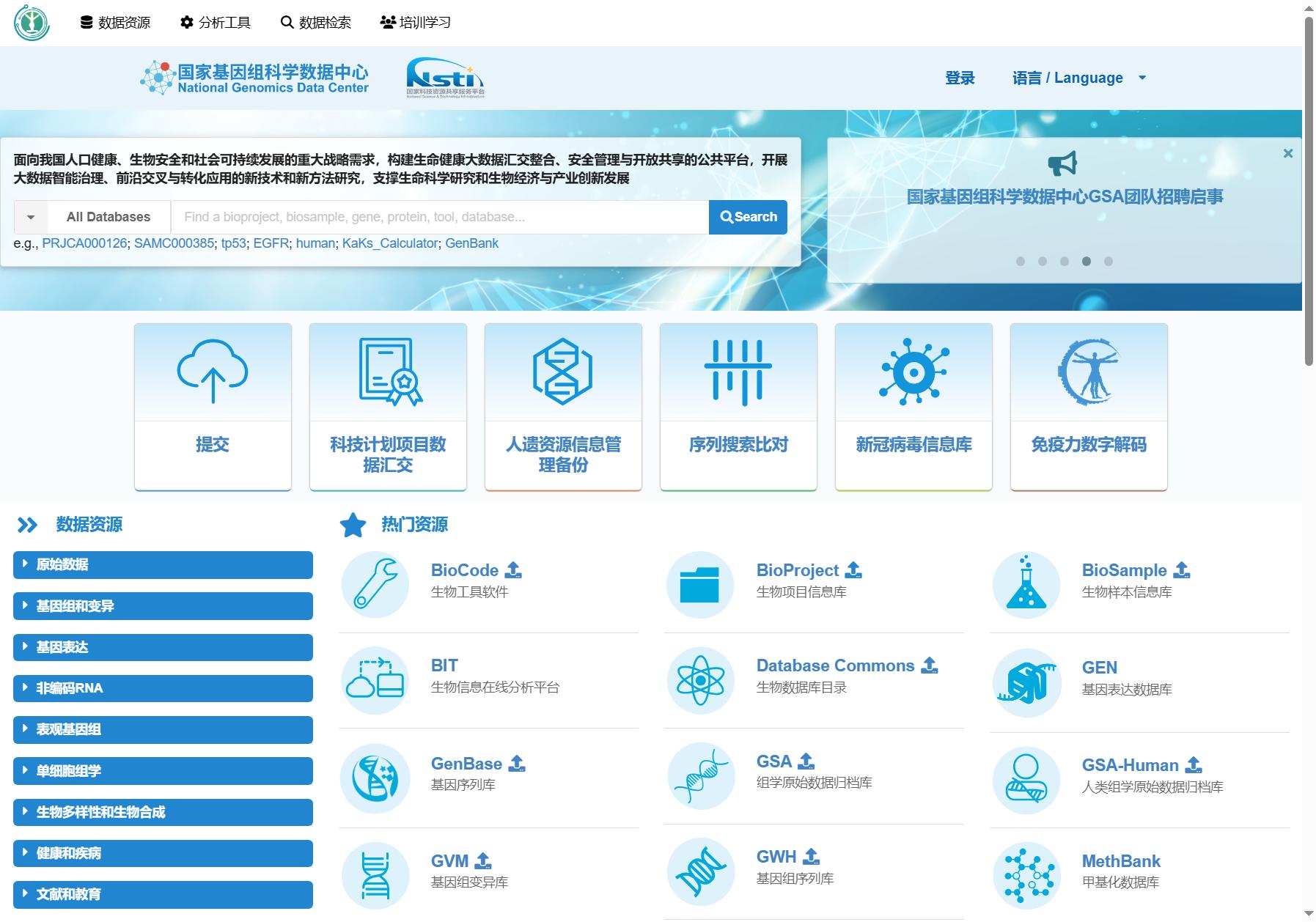Click the BioSample flask icon
Image resolution: width=1316 pixels, height=922 pixels.
point(1026,584)
